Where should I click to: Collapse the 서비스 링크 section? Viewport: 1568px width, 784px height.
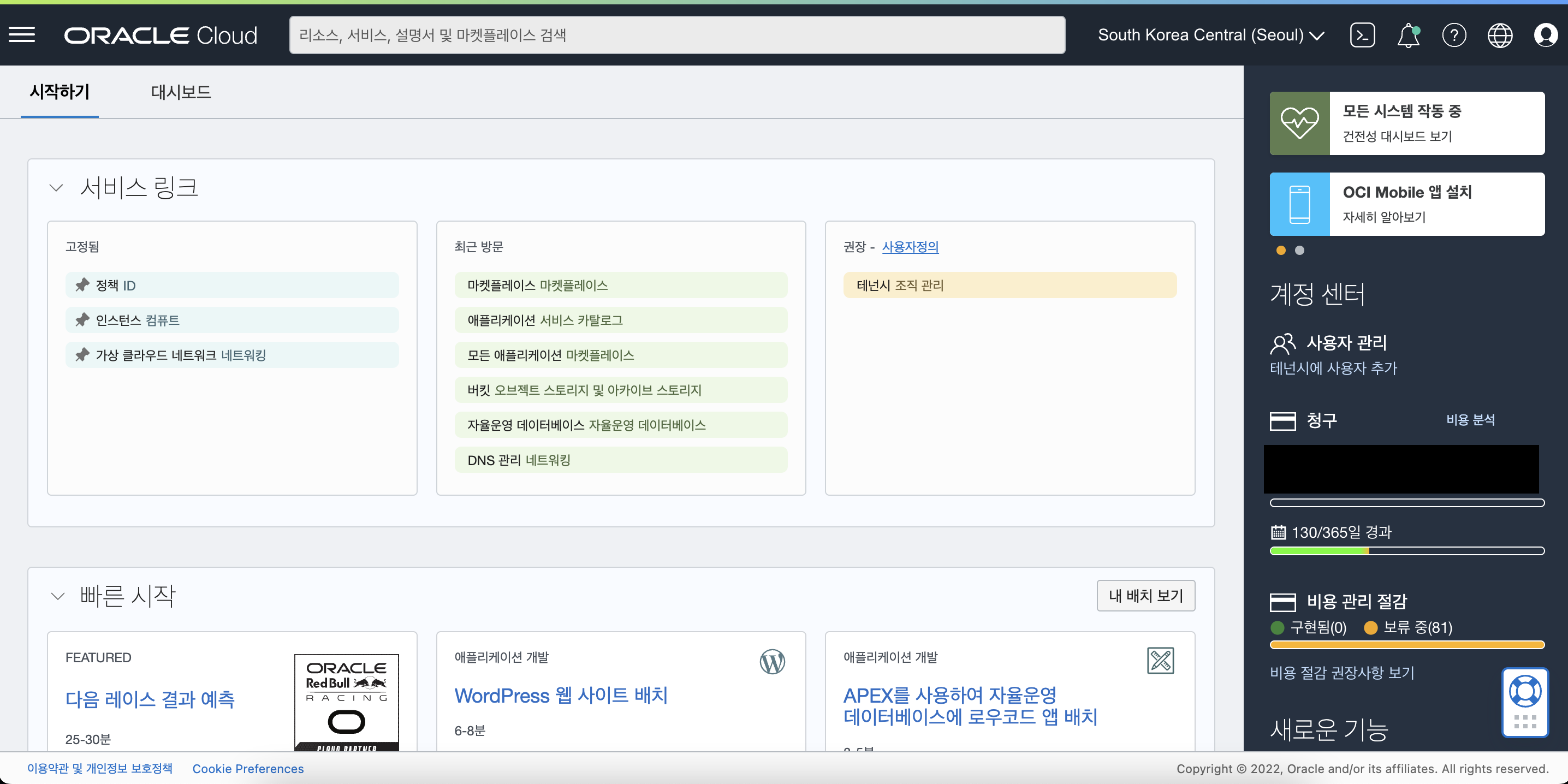tap(56, 187)
